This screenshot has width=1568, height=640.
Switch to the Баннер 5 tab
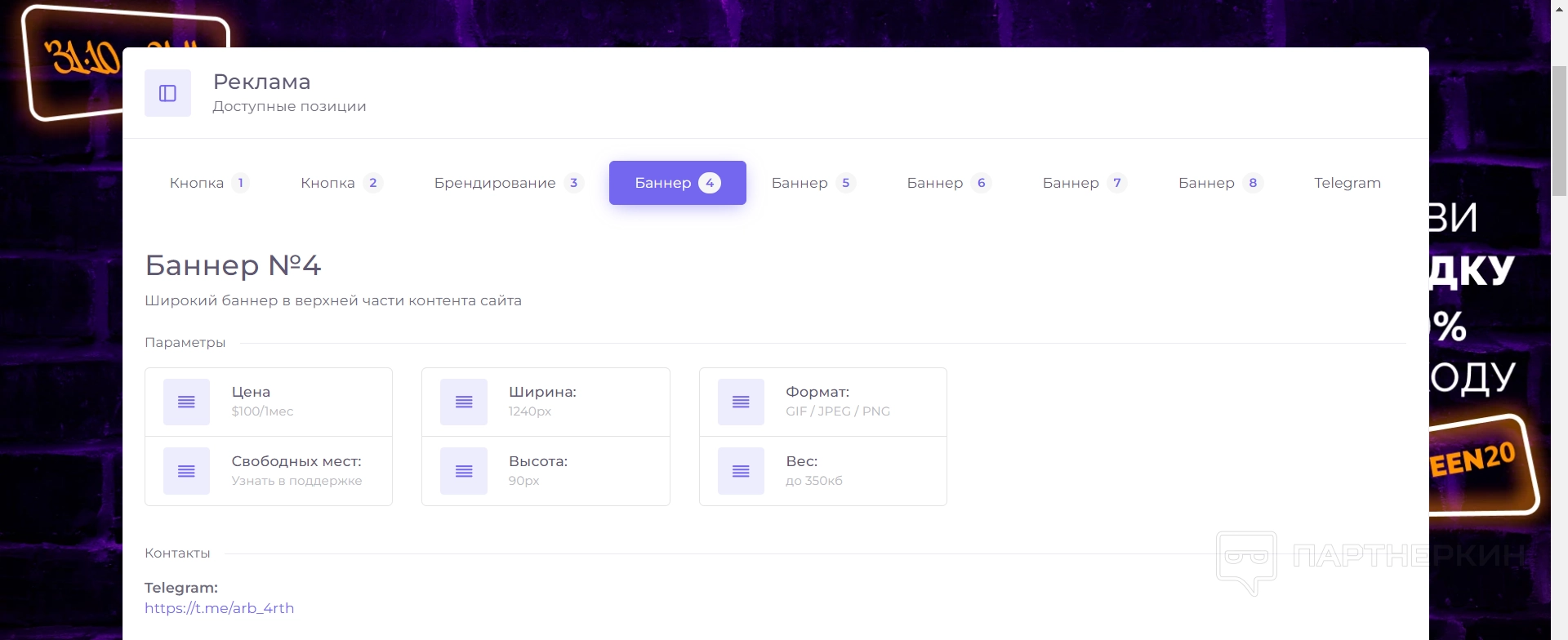pyautogui.click(x=813, y=183)
